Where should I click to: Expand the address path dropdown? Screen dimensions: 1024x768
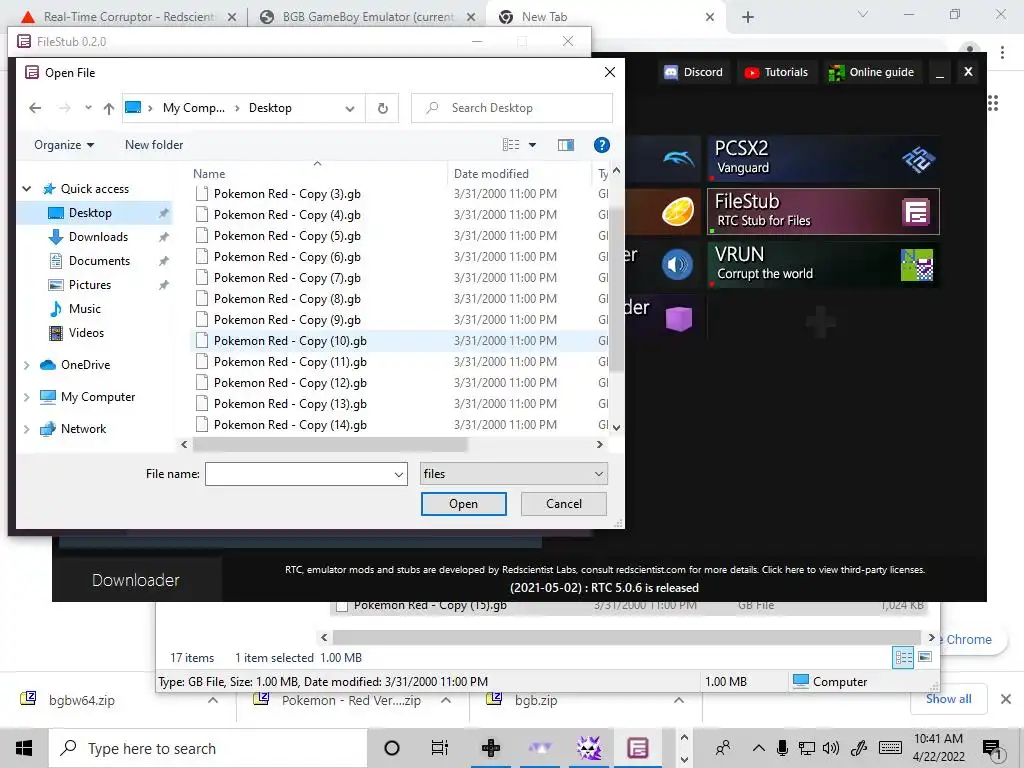pos(350,108)
